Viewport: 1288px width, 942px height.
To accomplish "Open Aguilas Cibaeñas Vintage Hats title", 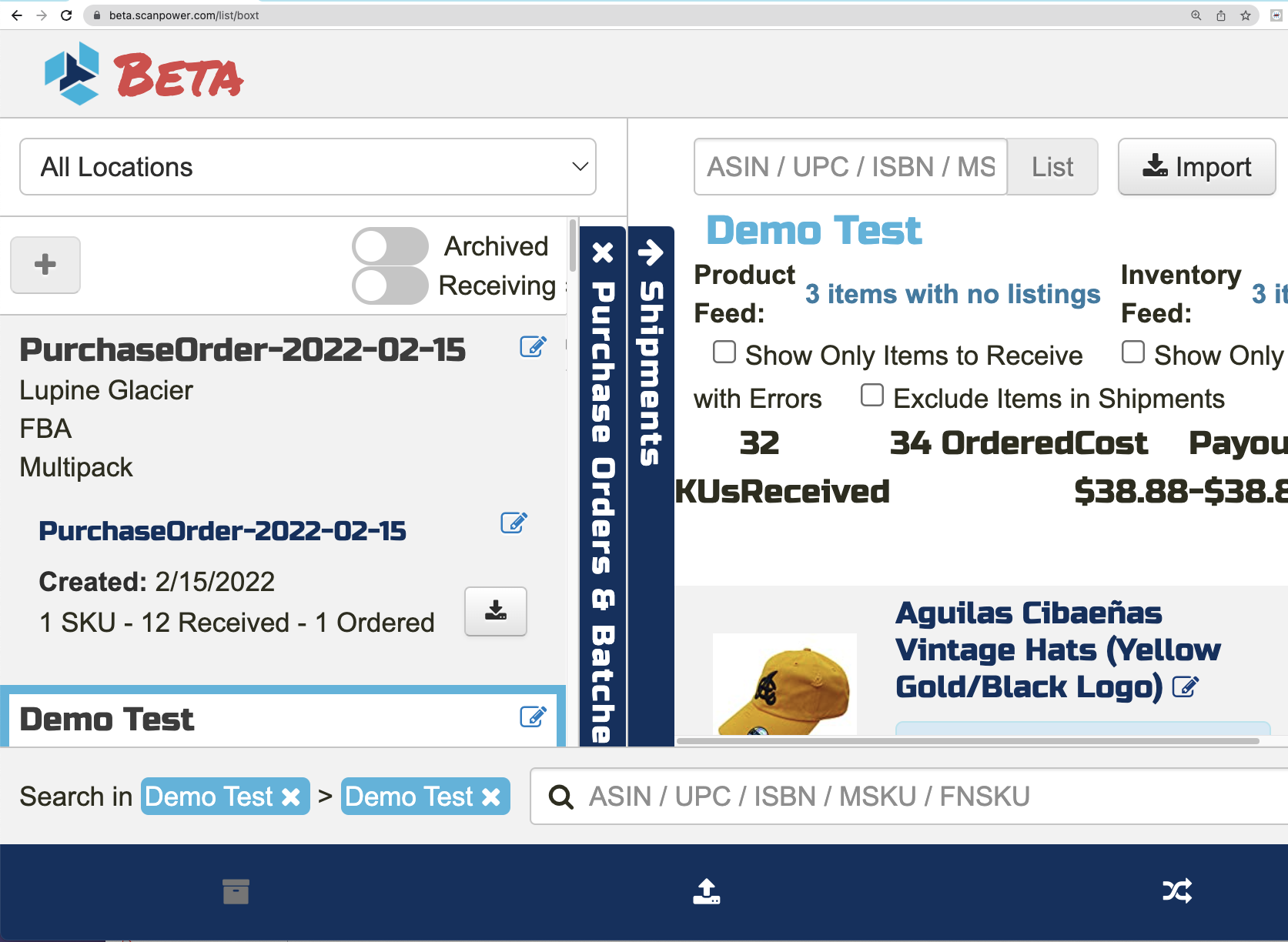I will tap(1058, 650).
